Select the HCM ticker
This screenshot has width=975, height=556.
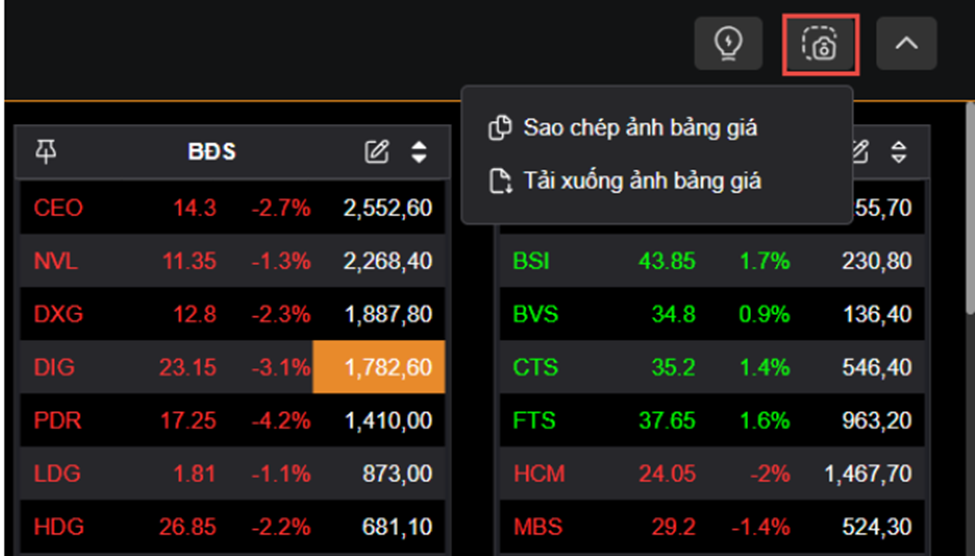pos(539,474)
